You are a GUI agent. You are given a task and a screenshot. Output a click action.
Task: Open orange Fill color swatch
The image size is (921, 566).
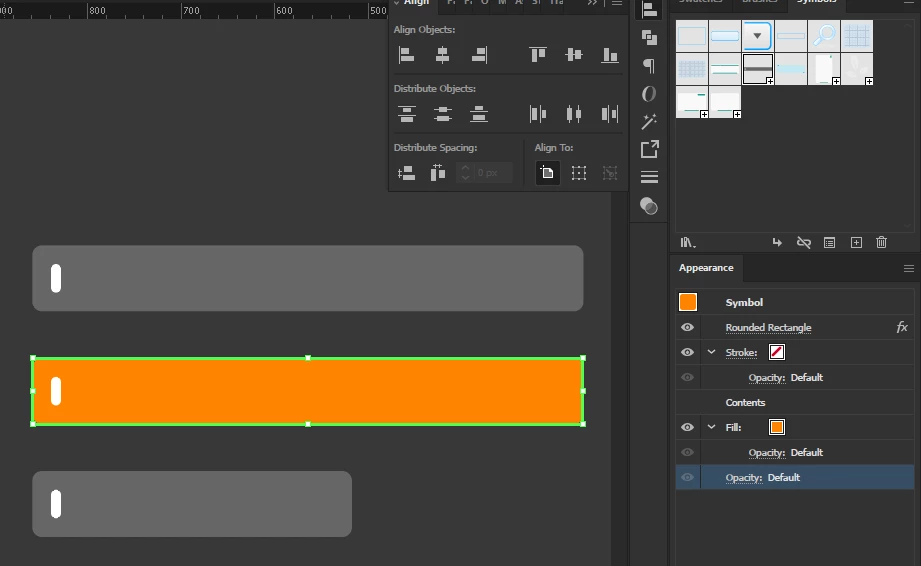pos(777,427)
